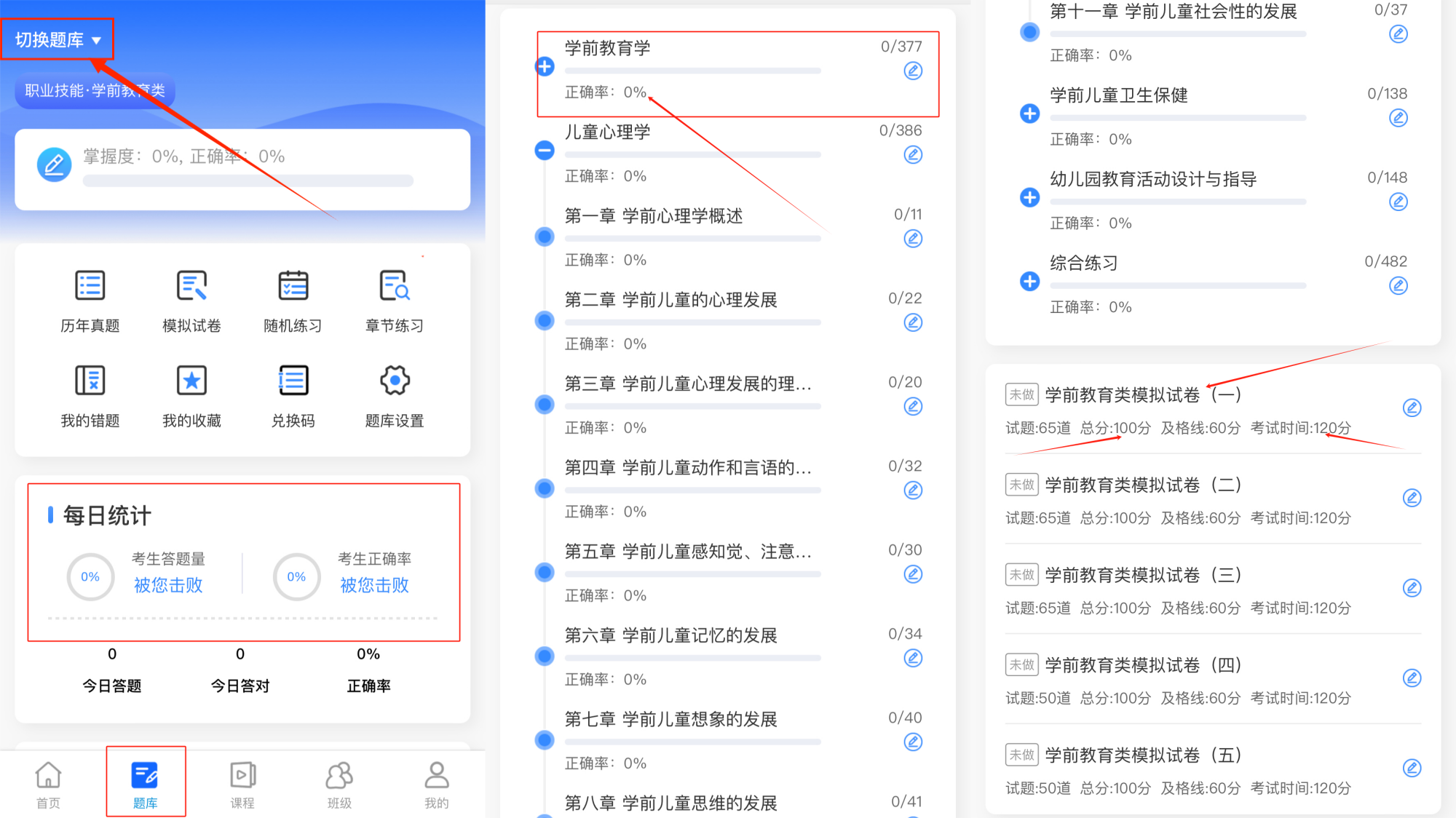Open 学前教育类模拟试卷（三） title
The width and height of the screenshot is (1456, 818).
pos(1143,575)
